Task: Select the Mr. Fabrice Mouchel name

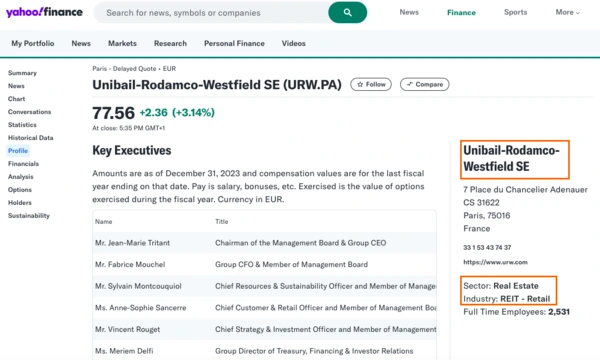Action: point(130,265)
